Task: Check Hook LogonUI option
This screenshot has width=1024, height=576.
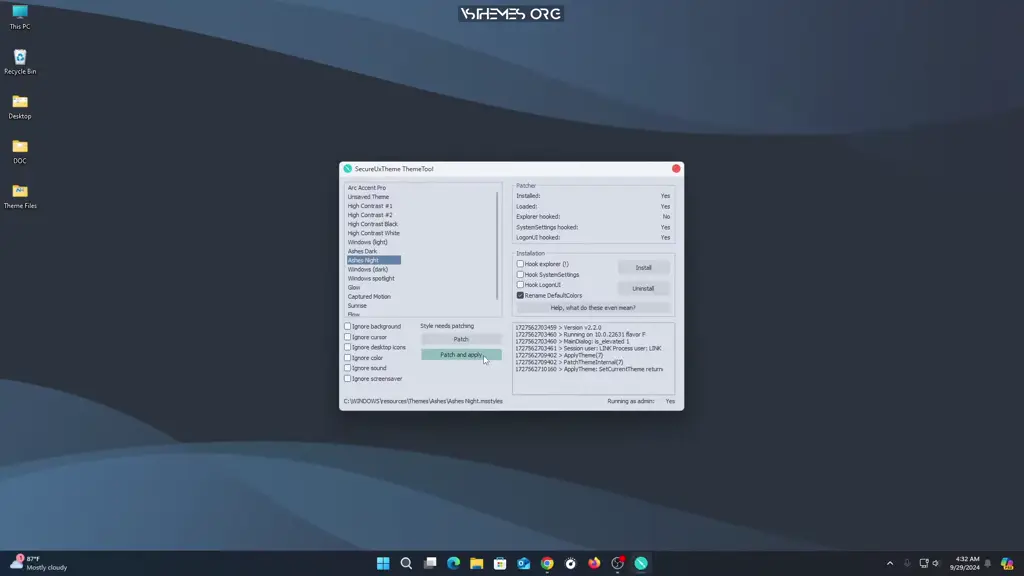Action: [x=520, y=285]
